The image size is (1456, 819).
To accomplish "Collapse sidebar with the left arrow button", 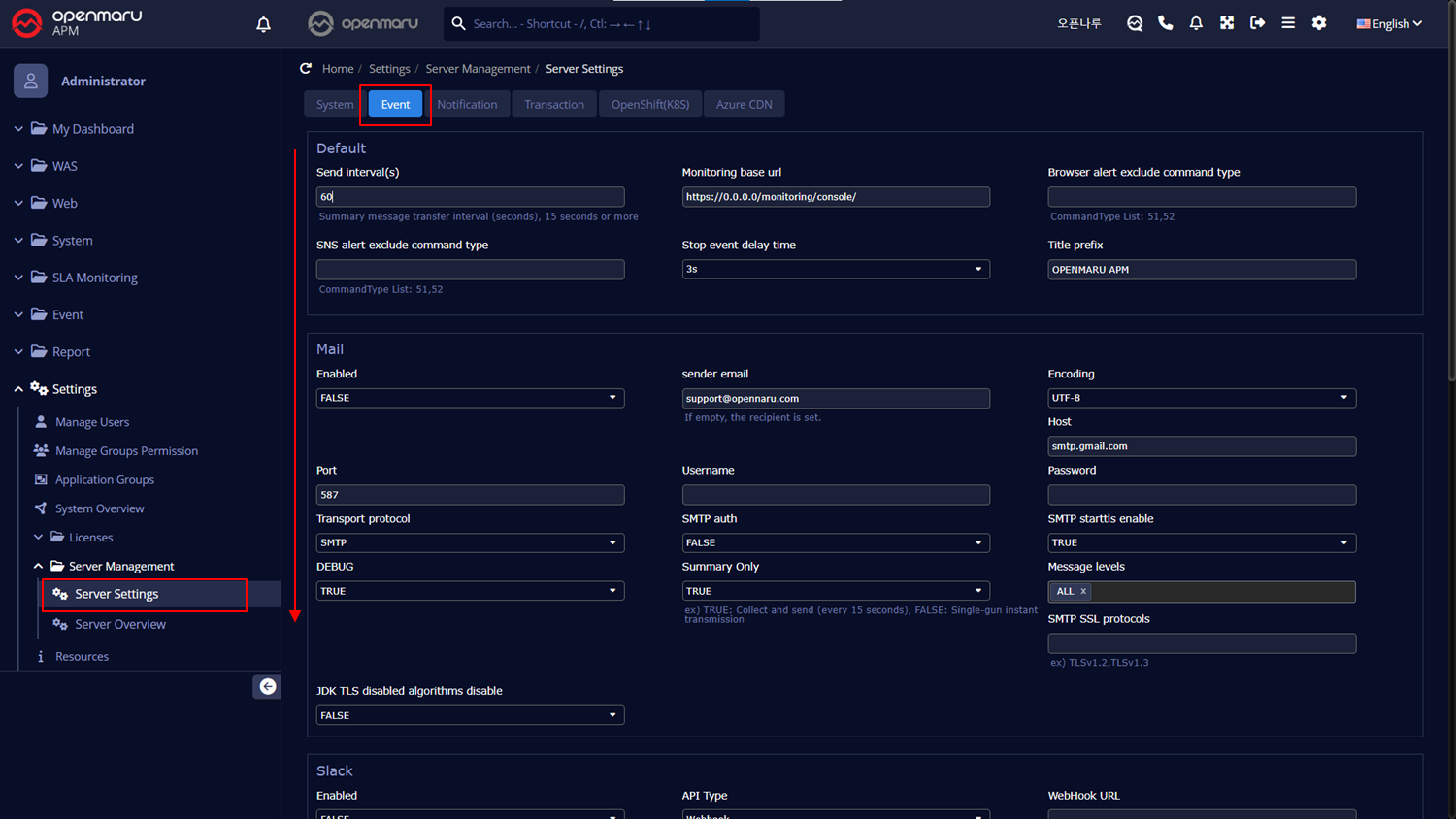I will [x=267, y=686].
